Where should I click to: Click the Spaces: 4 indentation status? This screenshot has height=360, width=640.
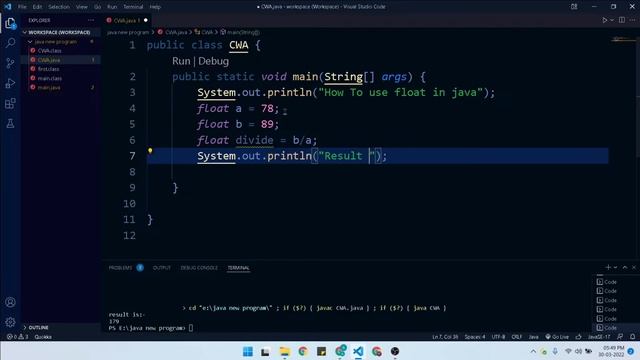[475, 337]
